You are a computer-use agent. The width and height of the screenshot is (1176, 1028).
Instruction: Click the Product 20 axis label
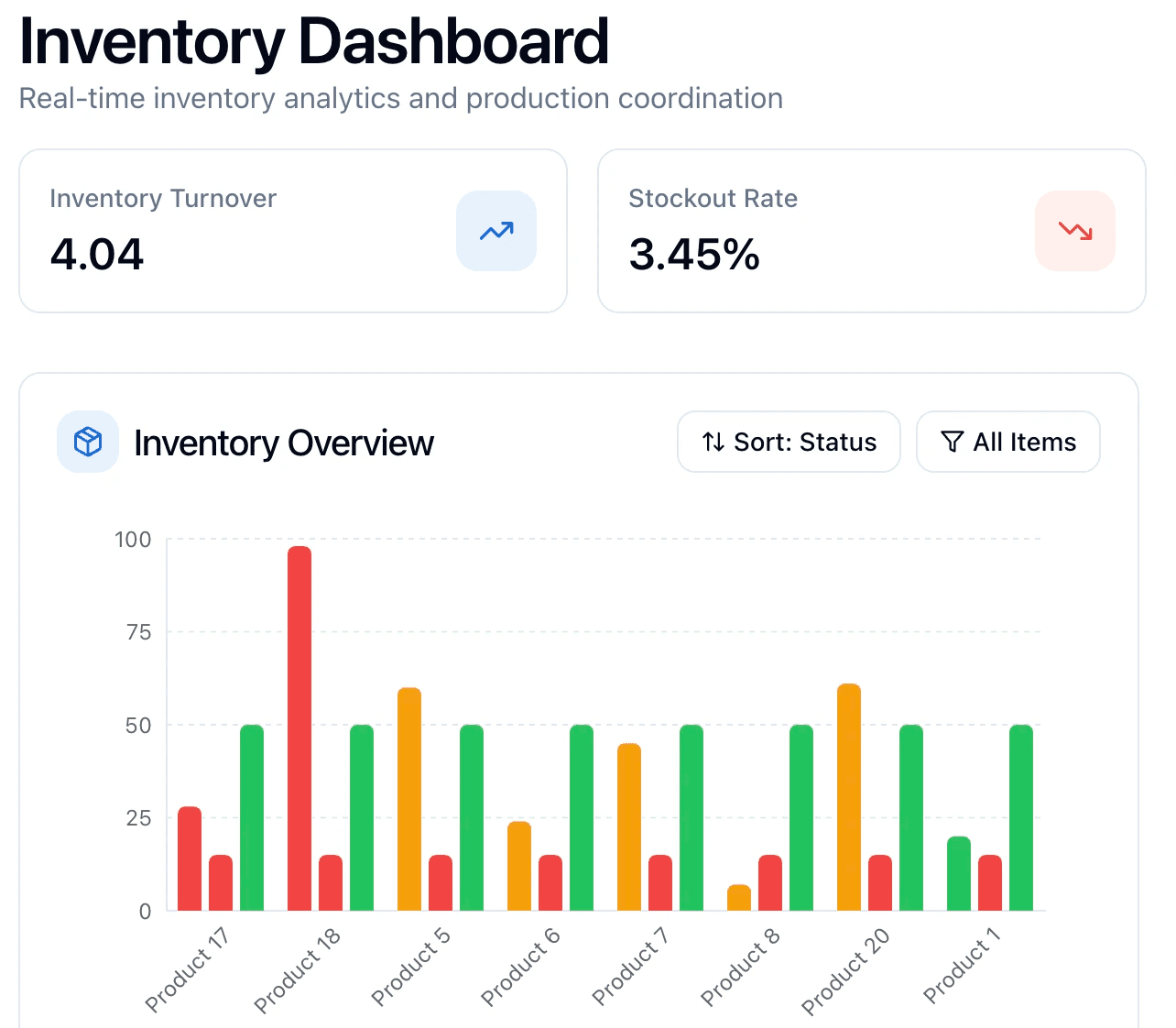pos(845,970)
